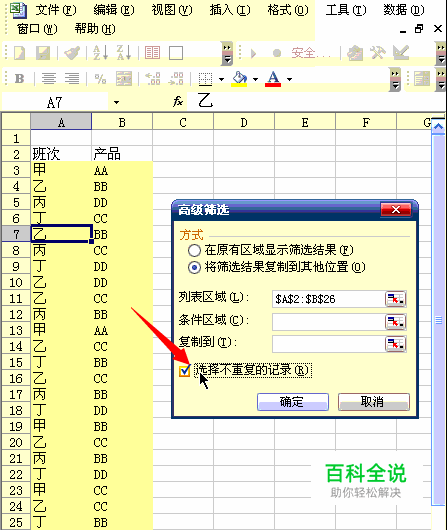Viewport: 448px width, 530px height.
Task: Click the A7 Name Box field
Action: pos(55,102)
